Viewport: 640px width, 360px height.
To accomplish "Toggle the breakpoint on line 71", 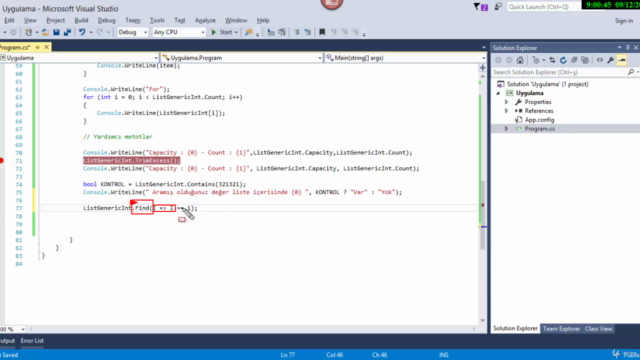I will 2,161.
